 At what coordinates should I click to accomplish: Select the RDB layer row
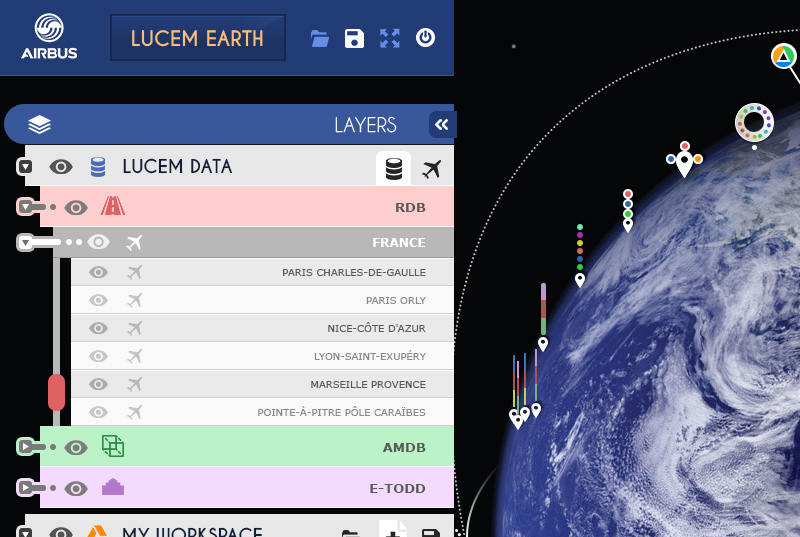click(x=247, y=207)
